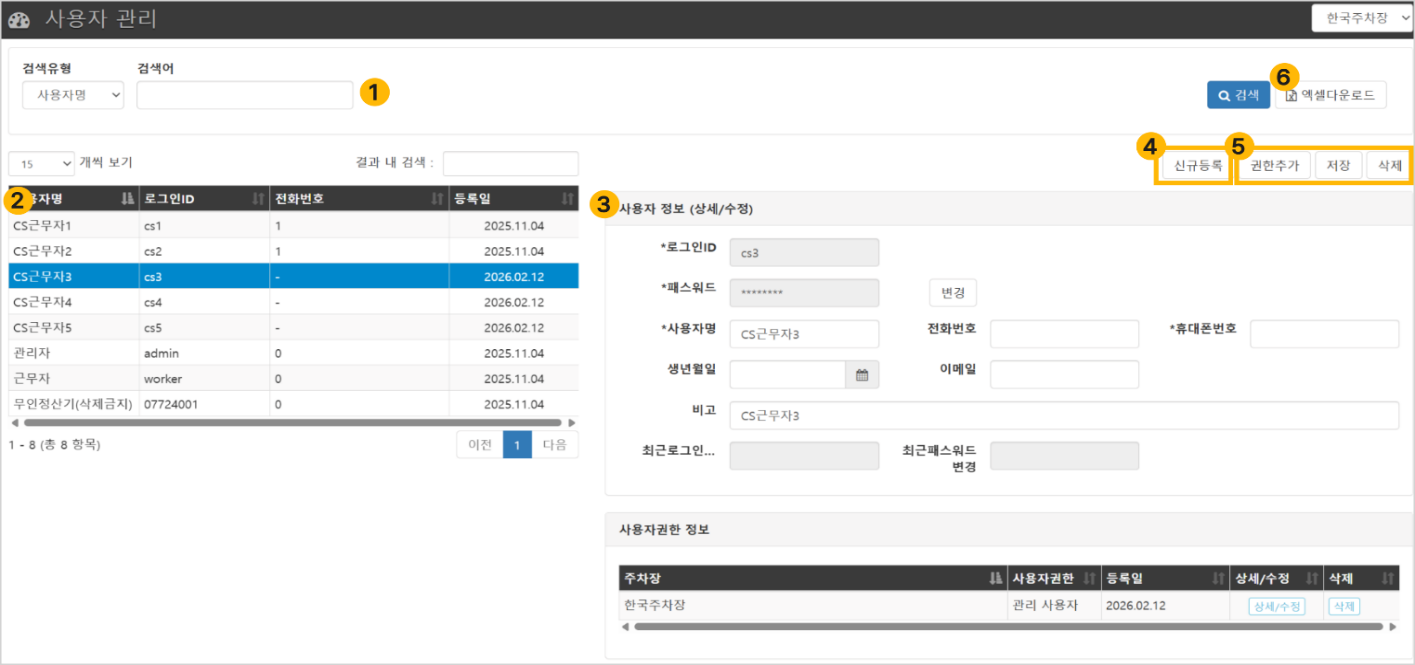Click the 검색어 search text field
Screen dimensions: 1415x665
pos(245,95)
